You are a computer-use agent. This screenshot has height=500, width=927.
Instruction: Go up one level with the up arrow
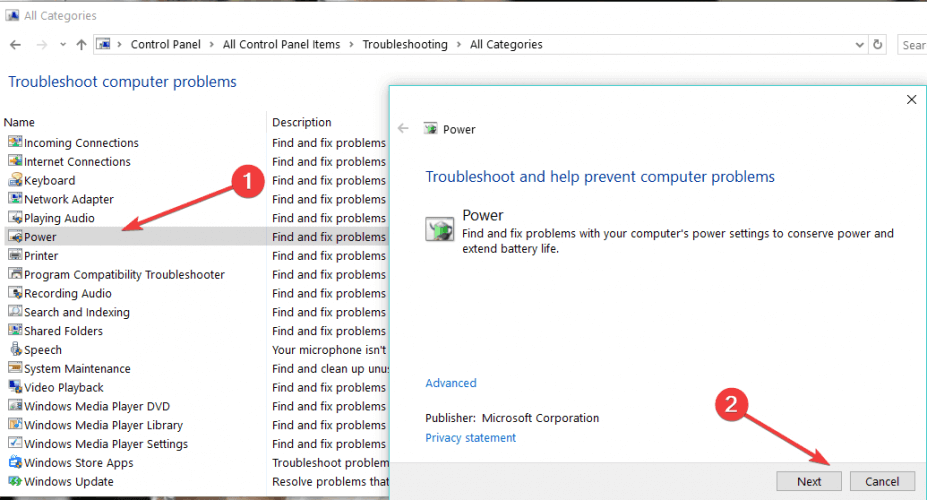(x=82, y=45)
